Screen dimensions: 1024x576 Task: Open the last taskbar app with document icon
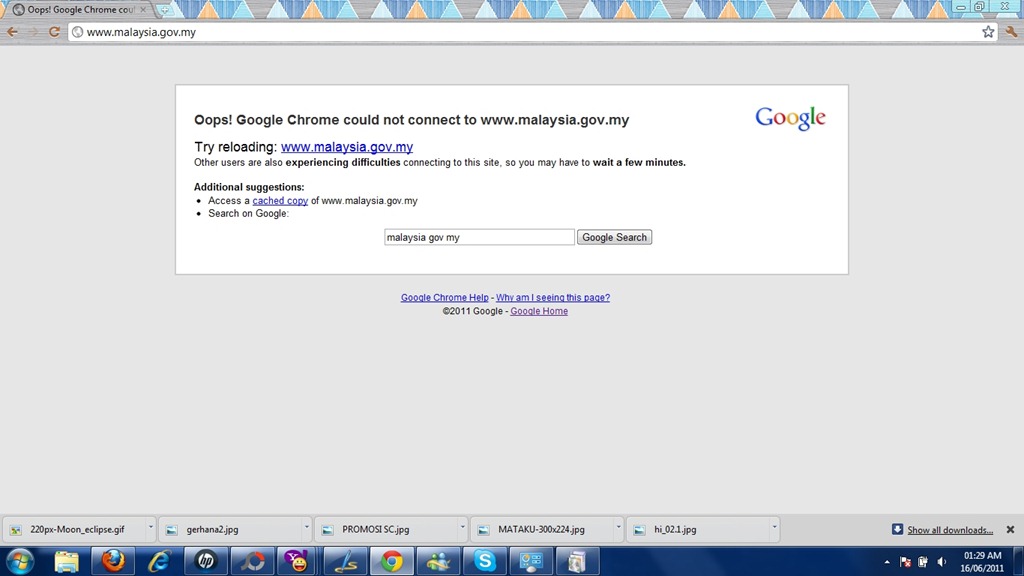[x=577, y=562]
